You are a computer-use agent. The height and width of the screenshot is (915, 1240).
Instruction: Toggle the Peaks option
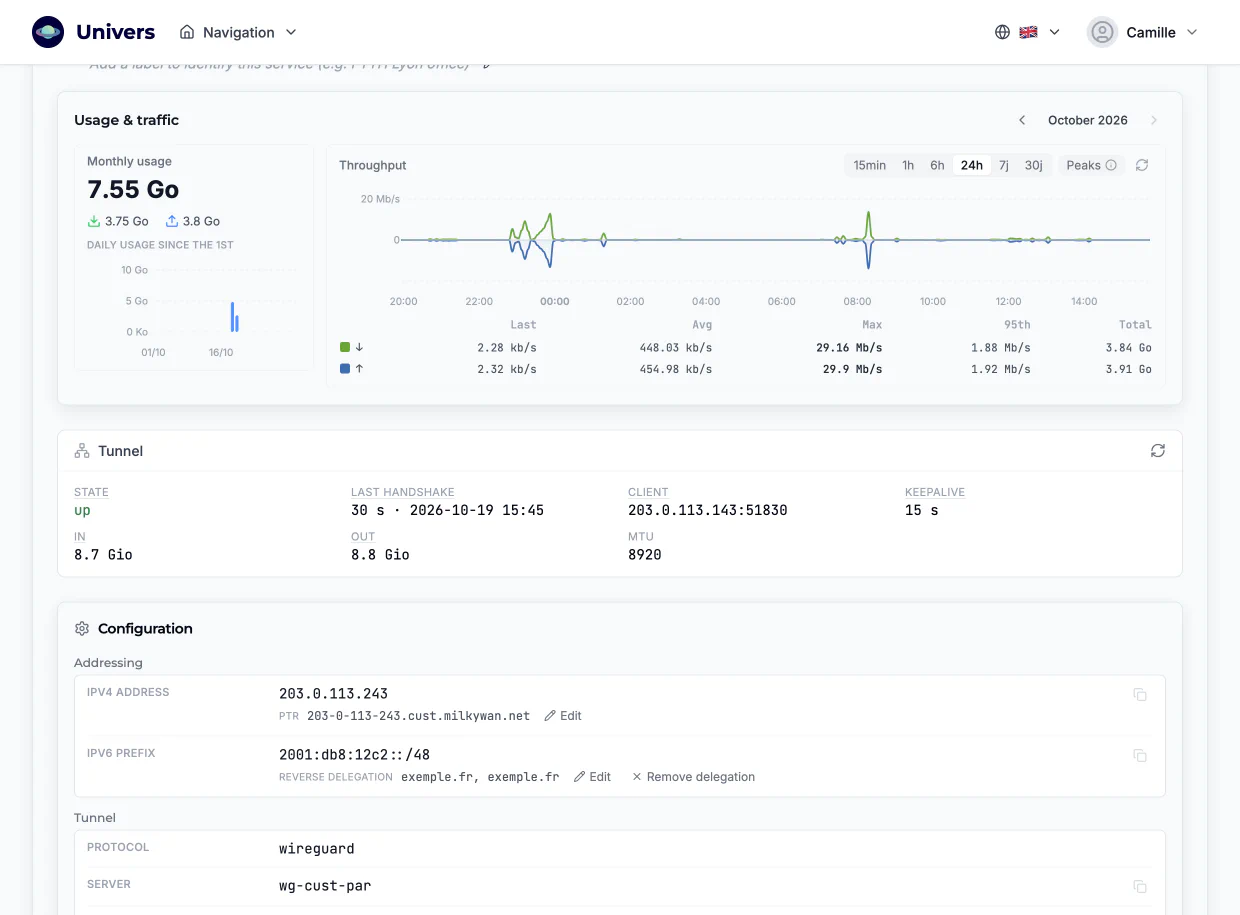[x=1091, y=165]
